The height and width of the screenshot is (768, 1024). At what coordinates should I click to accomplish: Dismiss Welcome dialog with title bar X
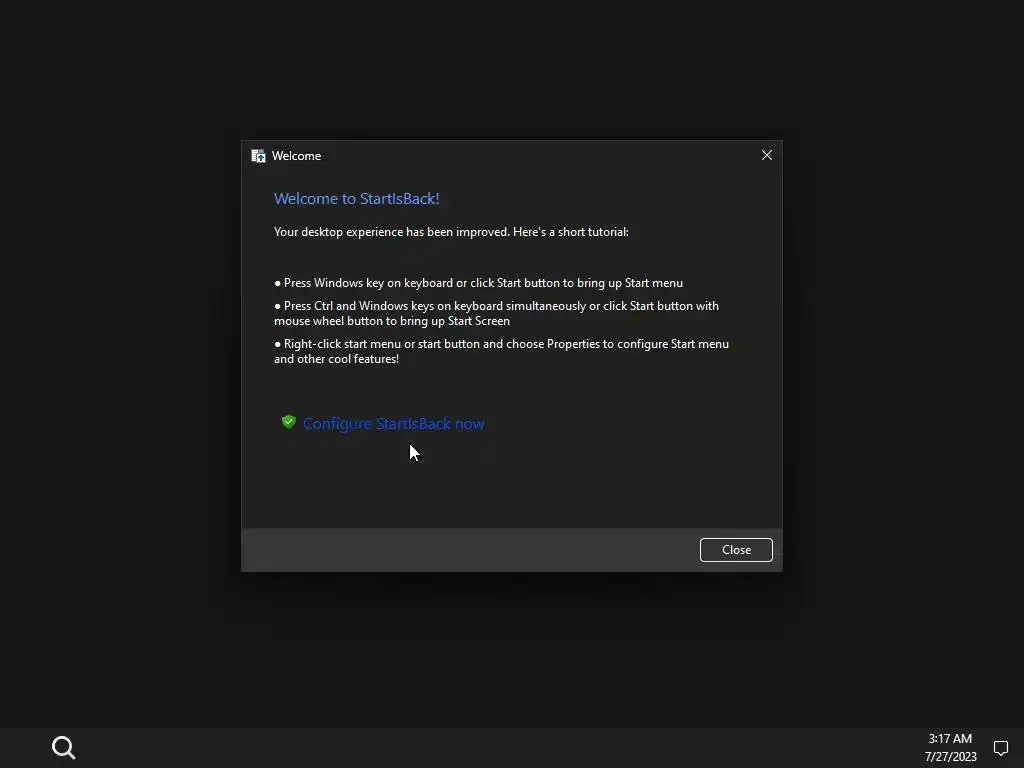coord(767,155)
